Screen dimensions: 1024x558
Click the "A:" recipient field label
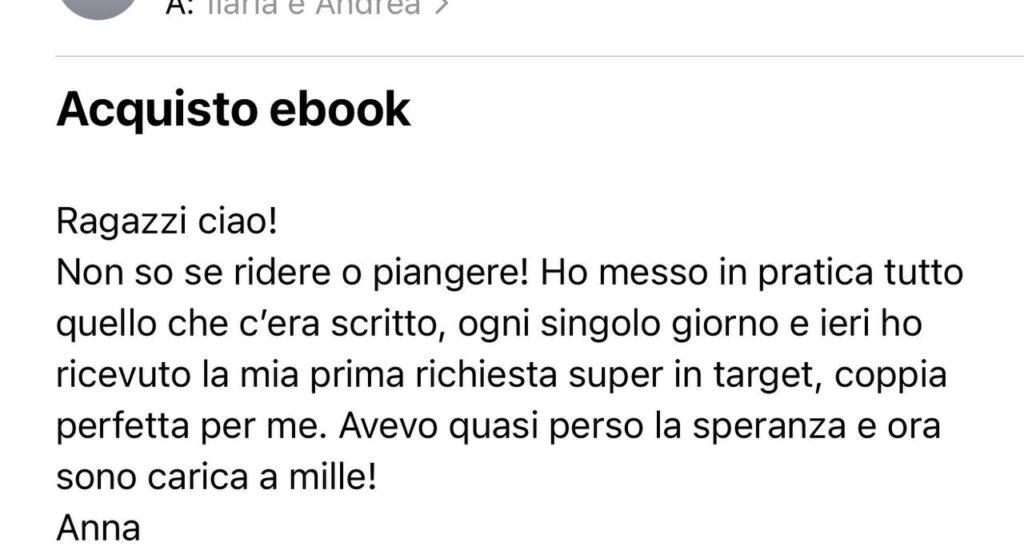point(180,7)
